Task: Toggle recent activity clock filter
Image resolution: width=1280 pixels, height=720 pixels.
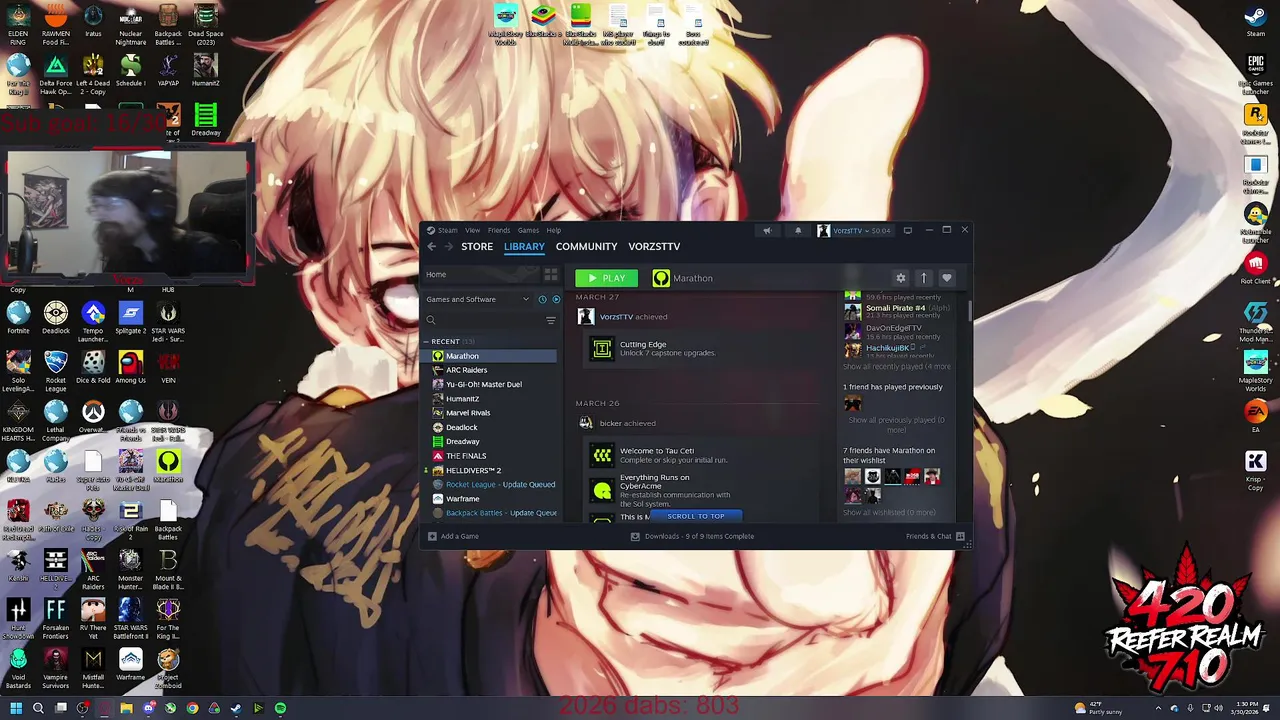Action: [x=543, y=299]
